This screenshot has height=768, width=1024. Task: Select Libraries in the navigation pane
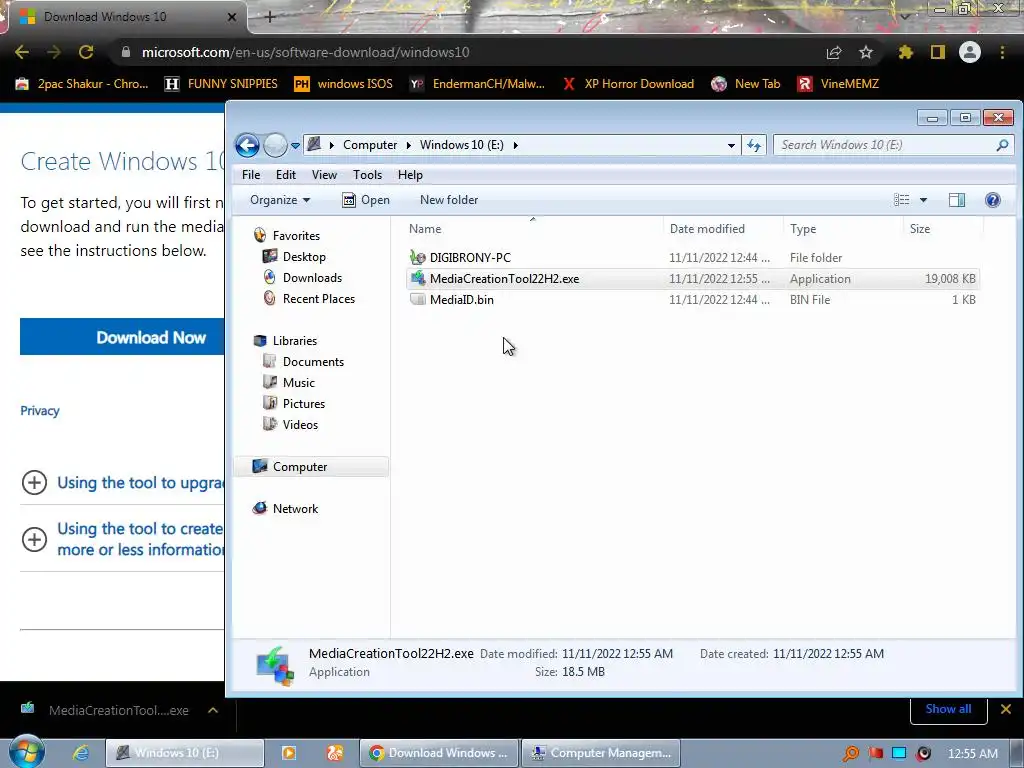pos(295,341)
